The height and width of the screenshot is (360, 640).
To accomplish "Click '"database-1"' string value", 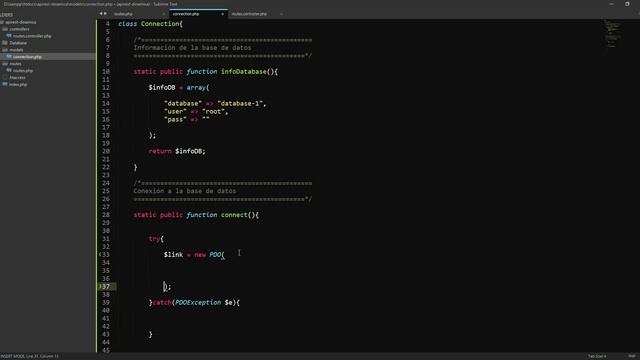I will pyautogui.click(x=240, y=103).
